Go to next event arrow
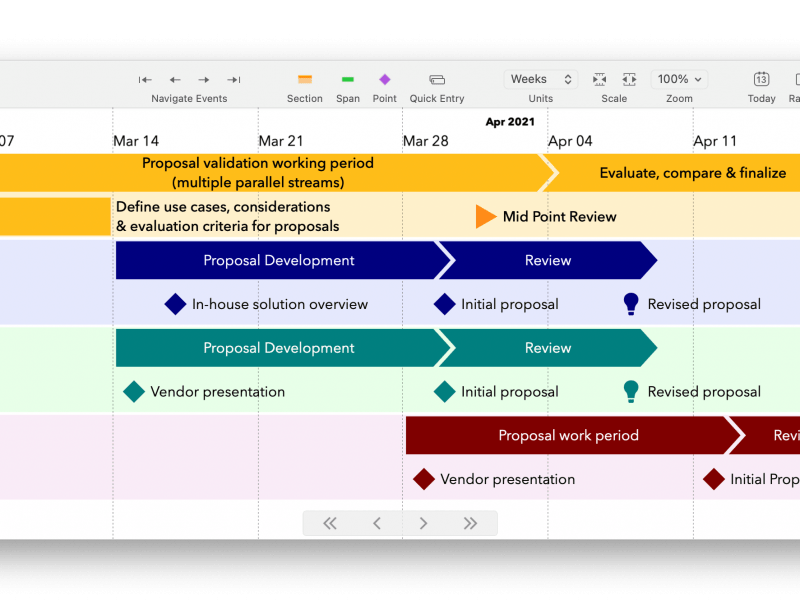 [x=204, y=80]
